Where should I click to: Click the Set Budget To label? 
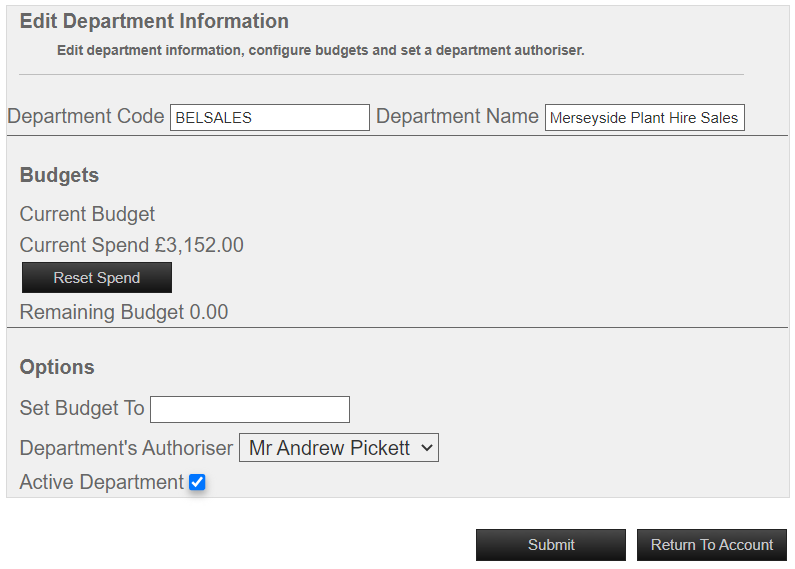(82, 408)
